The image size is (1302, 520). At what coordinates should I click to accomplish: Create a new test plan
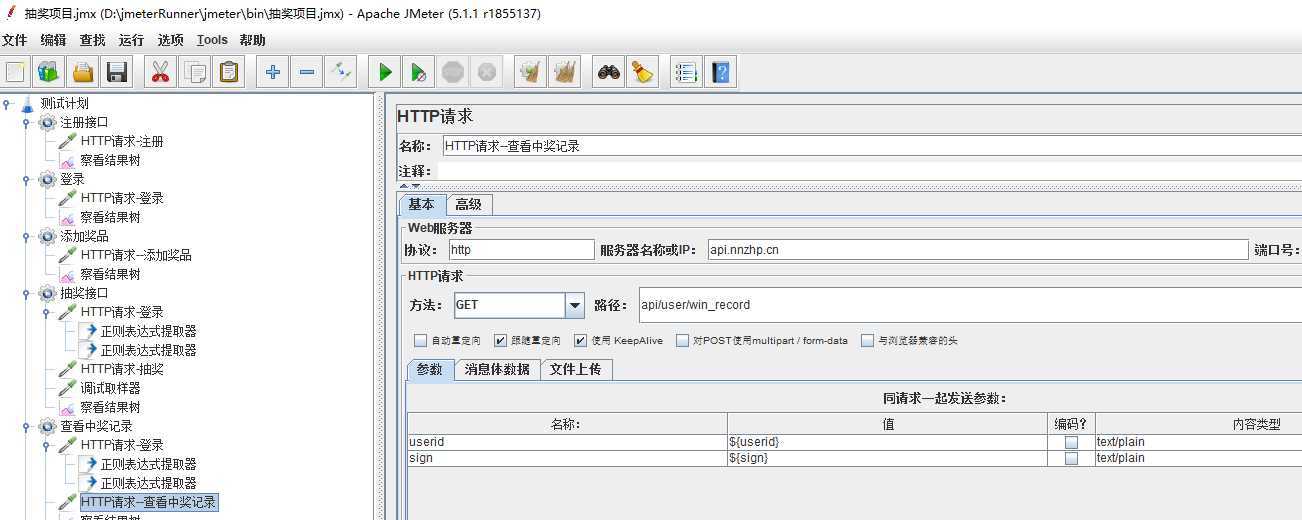point(16,72)
